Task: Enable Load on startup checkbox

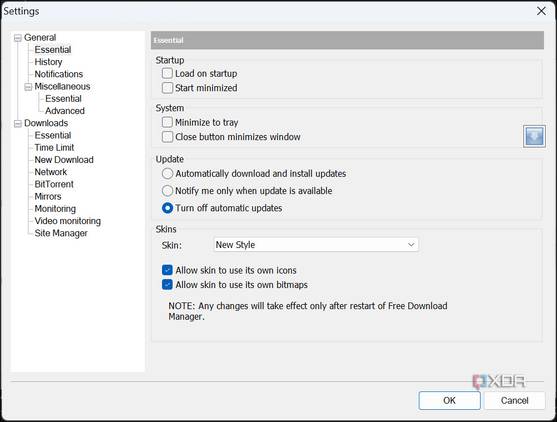Action: pos(167,73)
